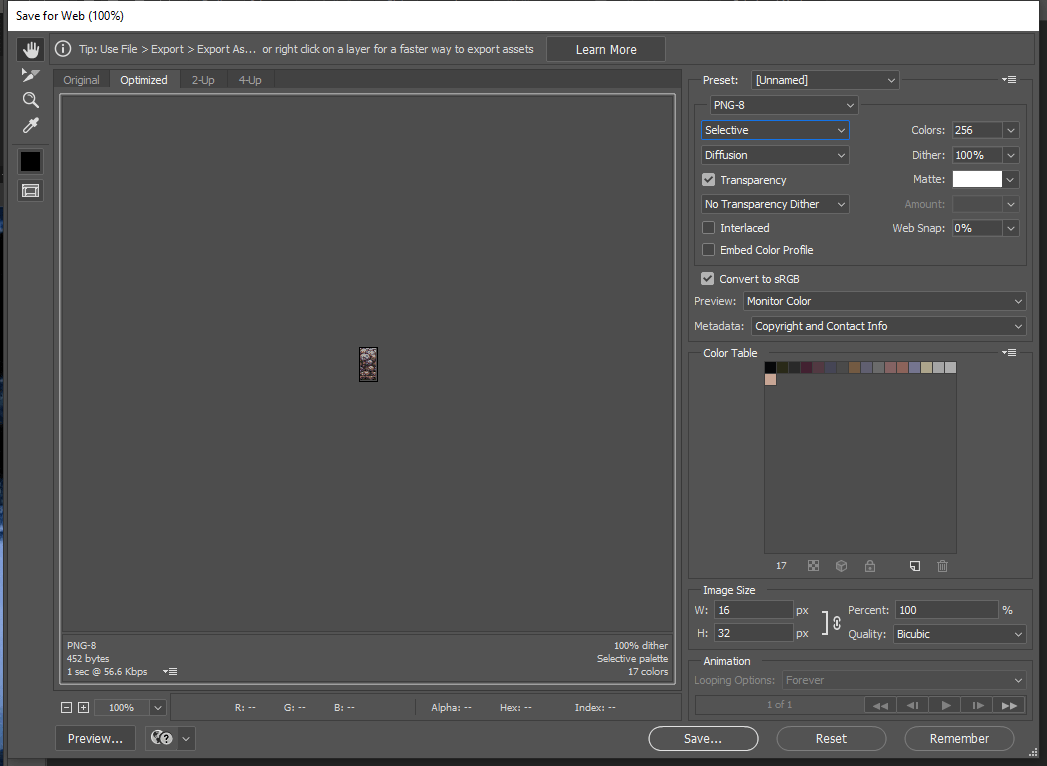This screenshot has height=766, width=1047.
Task: Select the Eyedropper tool
Action: coord(31,126)
